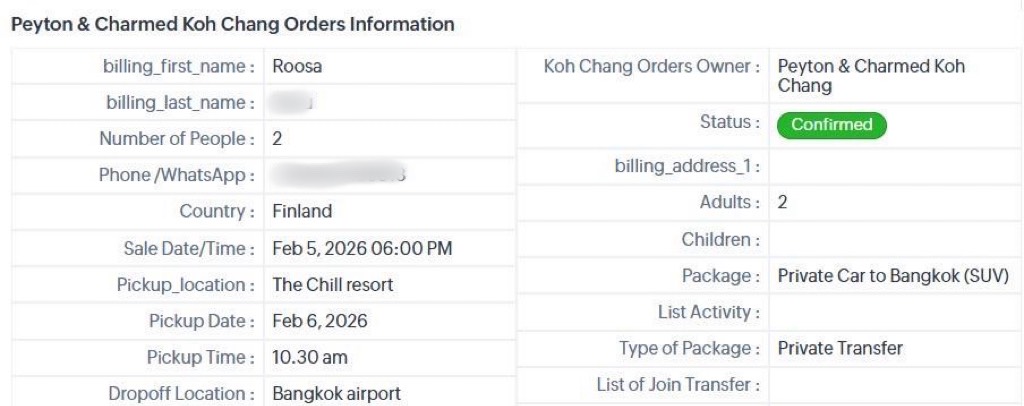This screenshot has height=406, width=1024.
Task: Click the Pickup Time value 10.30 am
Action: [310, 357]
